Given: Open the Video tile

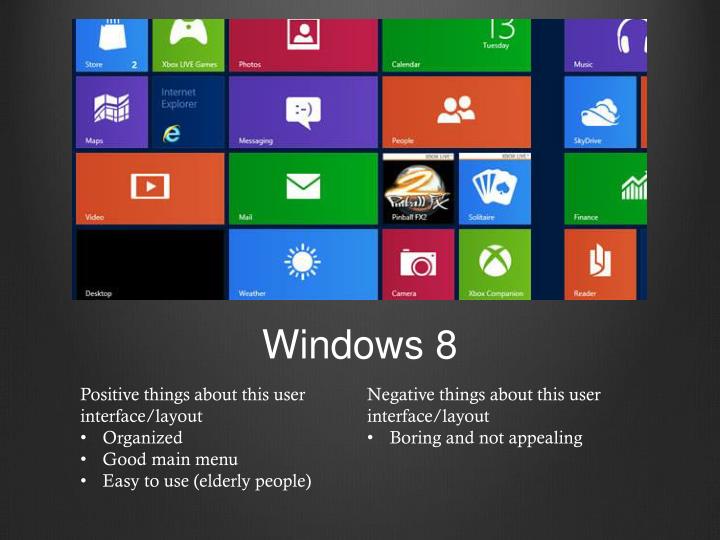Looking at the screenshot, I should [x=150, y=189].
